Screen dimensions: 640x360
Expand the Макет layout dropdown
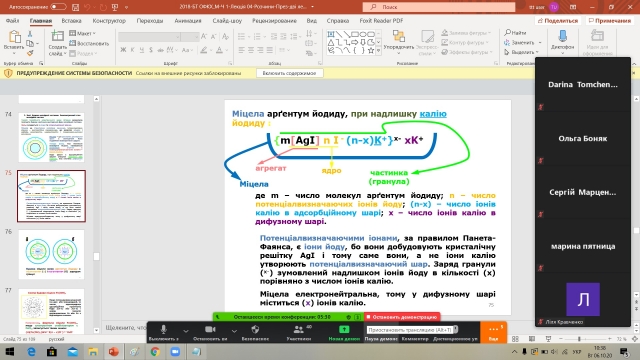[83, 33]
